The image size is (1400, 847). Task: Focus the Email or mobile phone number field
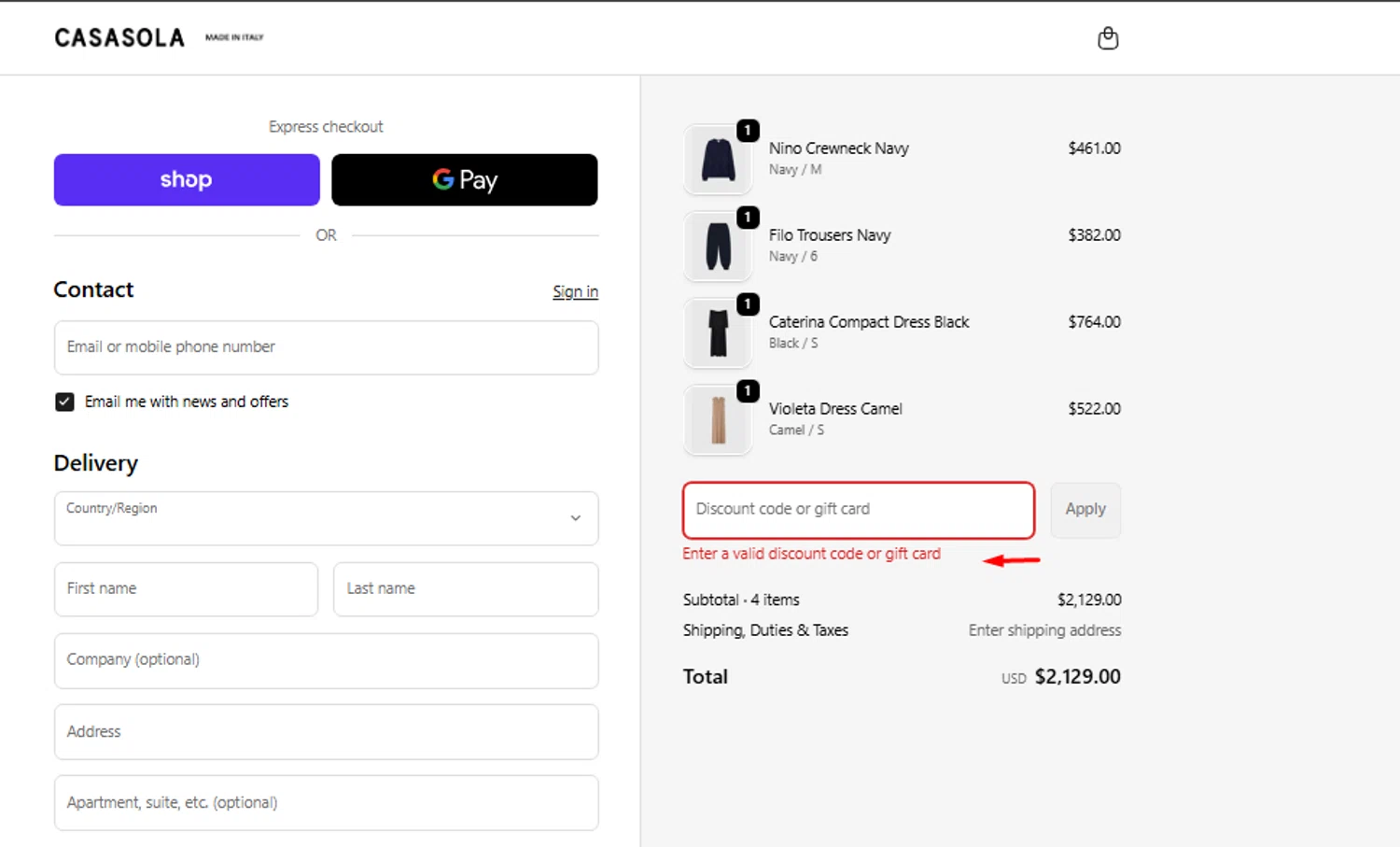(x=327, y=347)
